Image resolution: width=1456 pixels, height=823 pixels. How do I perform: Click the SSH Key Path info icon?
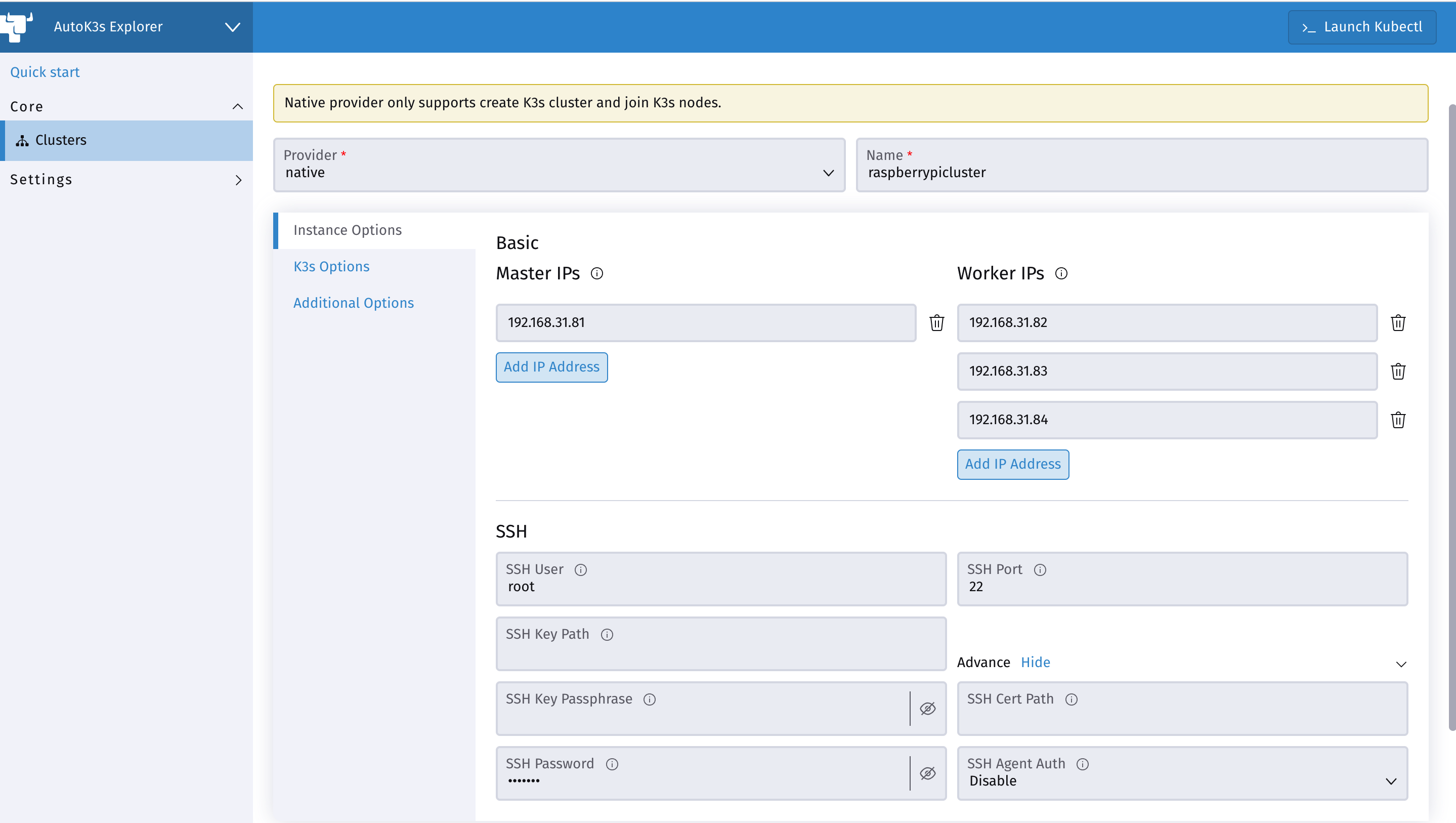point(607,635)
